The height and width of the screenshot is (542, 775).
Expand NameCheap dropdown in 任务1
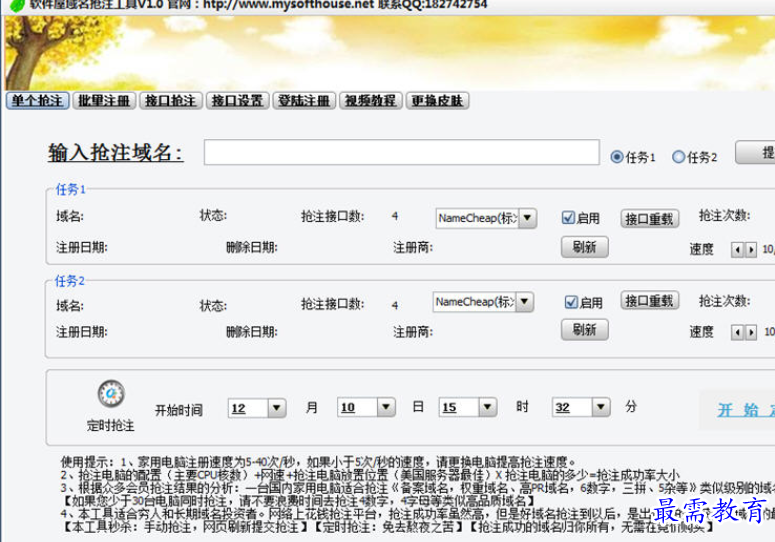pos(527,218)
